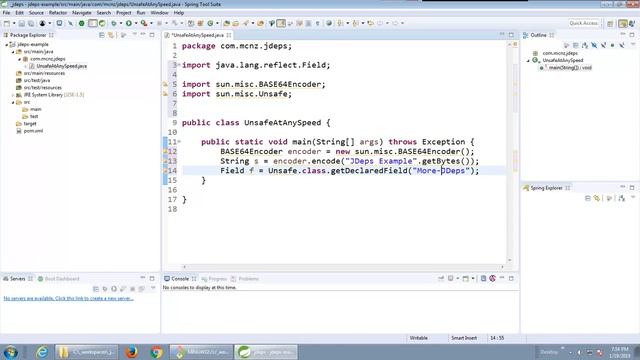Expand the JRE System Library node
The height and width of the screenshot is (360, 640).
tap(13, 95)
